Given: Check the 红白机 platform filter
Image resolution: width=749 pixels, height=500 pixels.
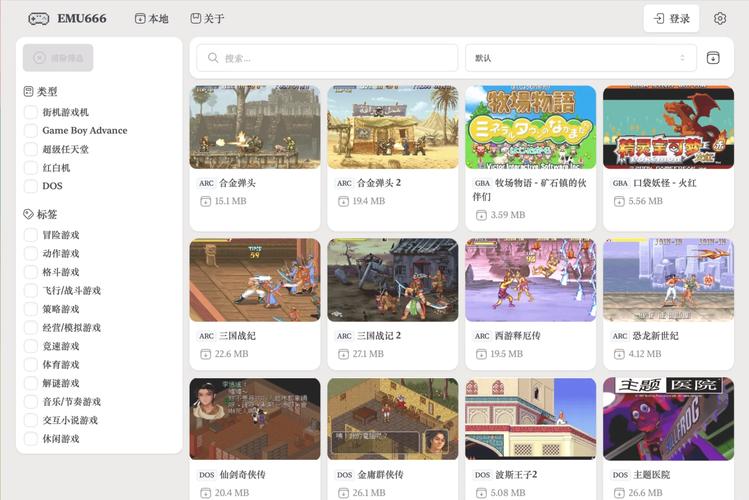Looking at the screenshot, I should [31, 168].
